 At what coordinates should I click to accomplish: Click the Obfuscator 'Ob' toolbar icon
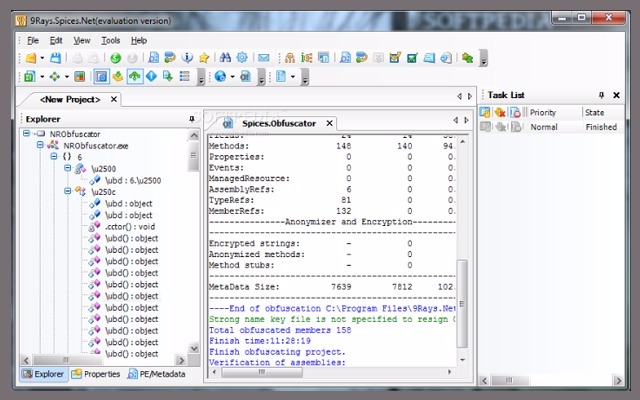coord(245,76)
